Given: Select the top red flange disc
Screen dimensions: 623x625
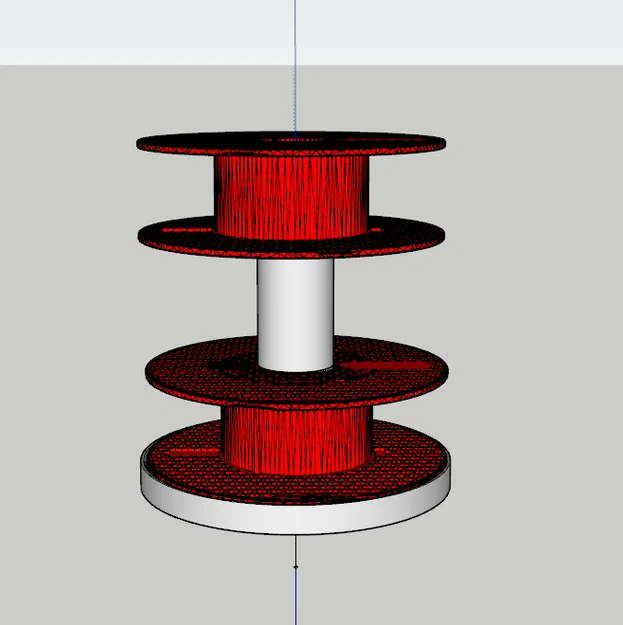Looking at the screenshot, I should [291, 143].
